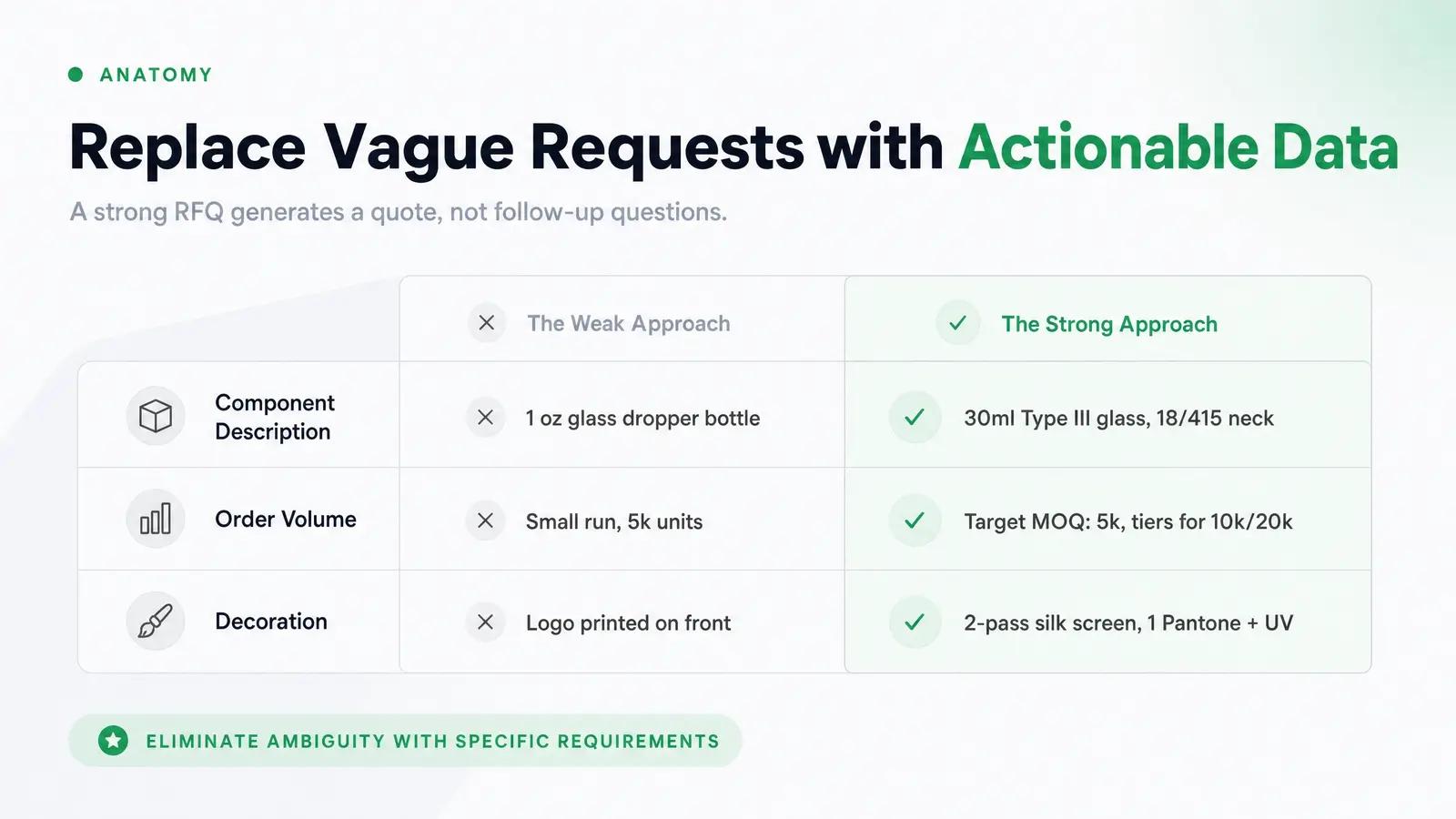This screenshot has width=1456, height=819.
Task: Click the star icon in the Eliminate Ambiguity badge
Action: point(114,741)
